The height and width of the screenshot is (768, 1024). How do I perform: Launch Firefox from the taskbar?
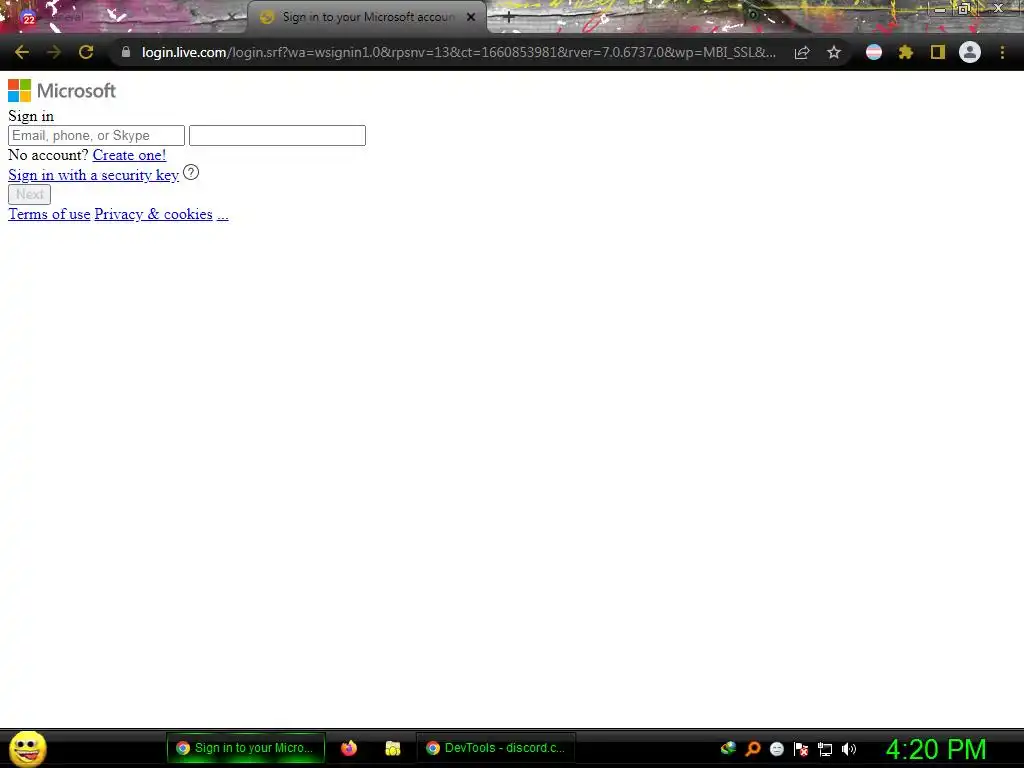point(349,748)
